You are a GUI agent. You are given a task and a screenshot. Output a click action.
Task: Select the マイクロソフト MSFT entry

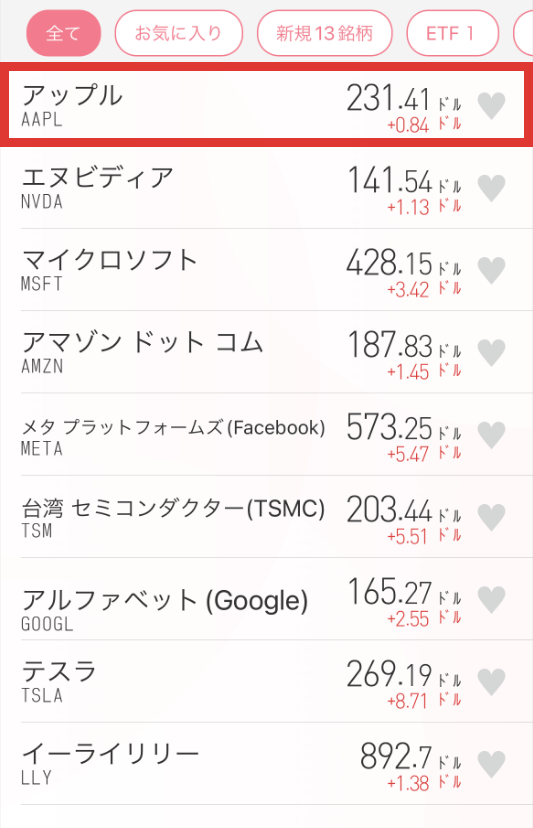266,270
